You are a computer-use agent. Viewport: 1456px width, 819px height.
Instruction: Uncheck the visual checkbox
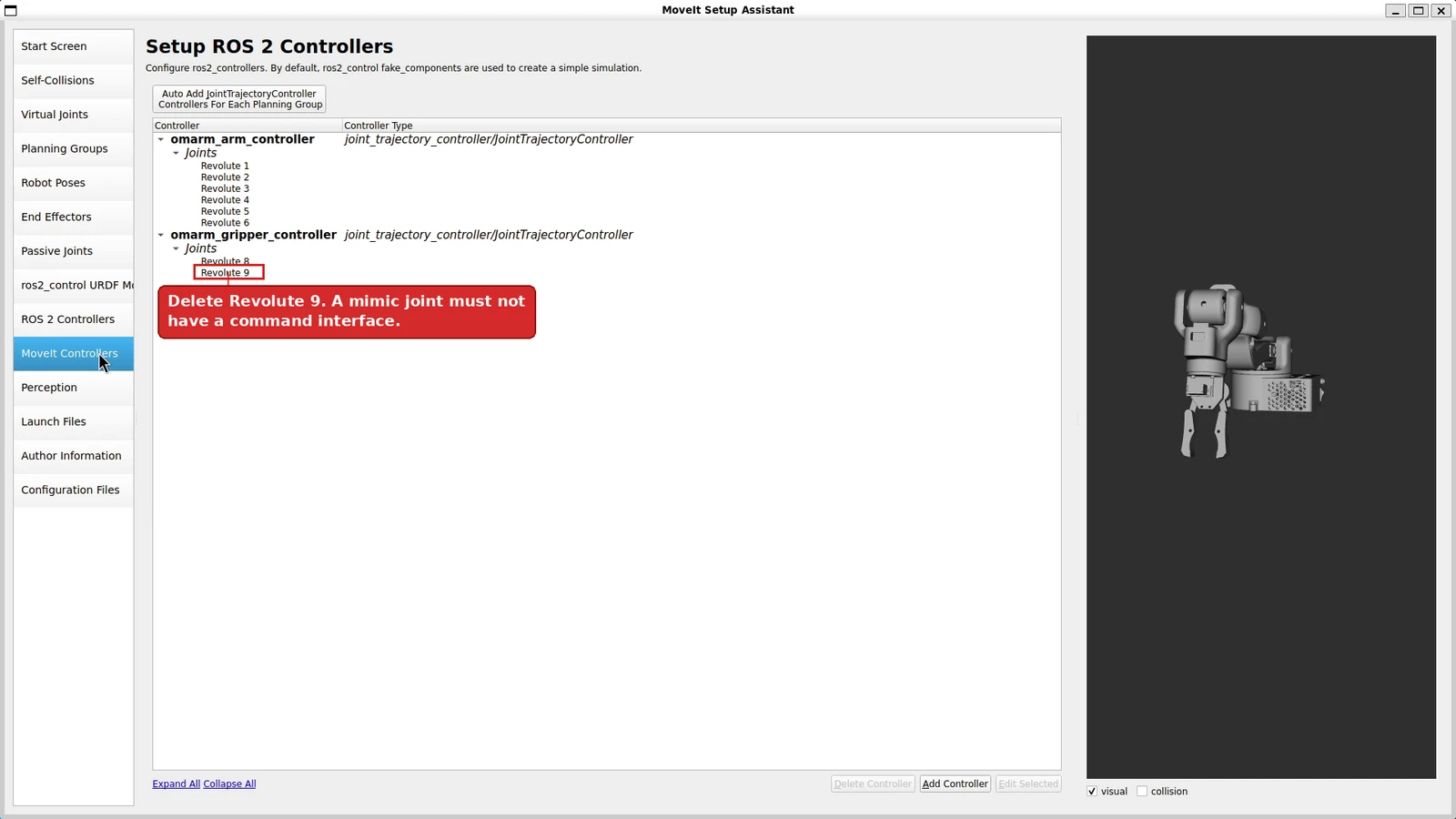(1092, 791)
